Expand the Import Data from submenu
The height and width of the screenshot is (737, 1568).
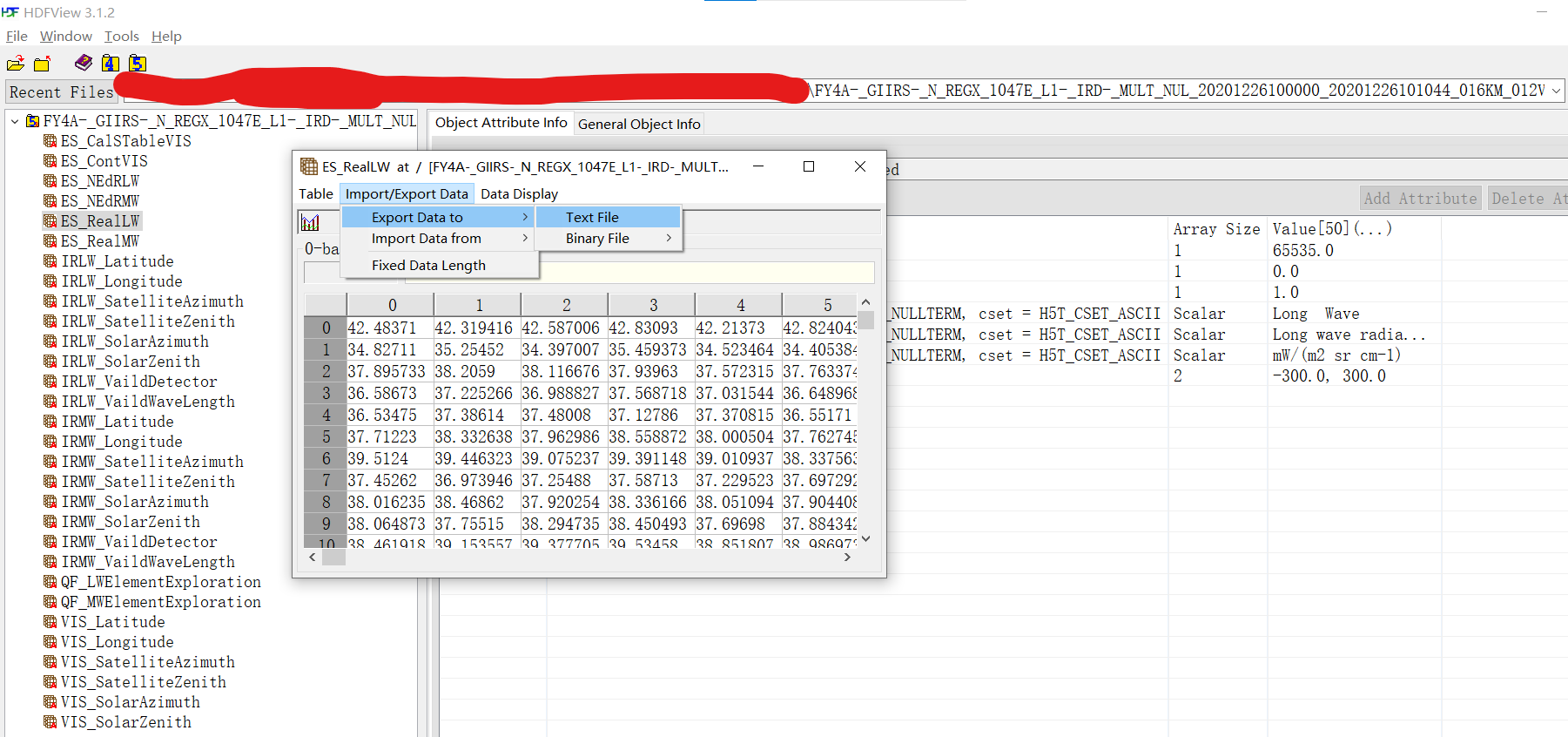[x=440, y=238]
